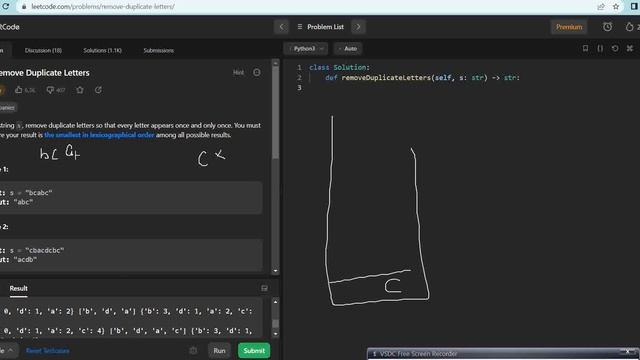This screenshot has height=360, width=640.
Task: Share this page using the address bar icon
Action: (x=601, y=7)
